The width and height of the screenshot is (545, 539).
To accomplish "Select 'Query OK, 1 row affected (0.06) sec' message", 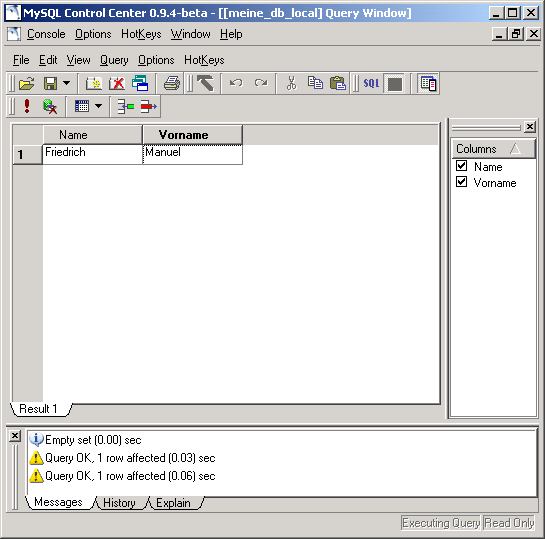I will 122,476.
